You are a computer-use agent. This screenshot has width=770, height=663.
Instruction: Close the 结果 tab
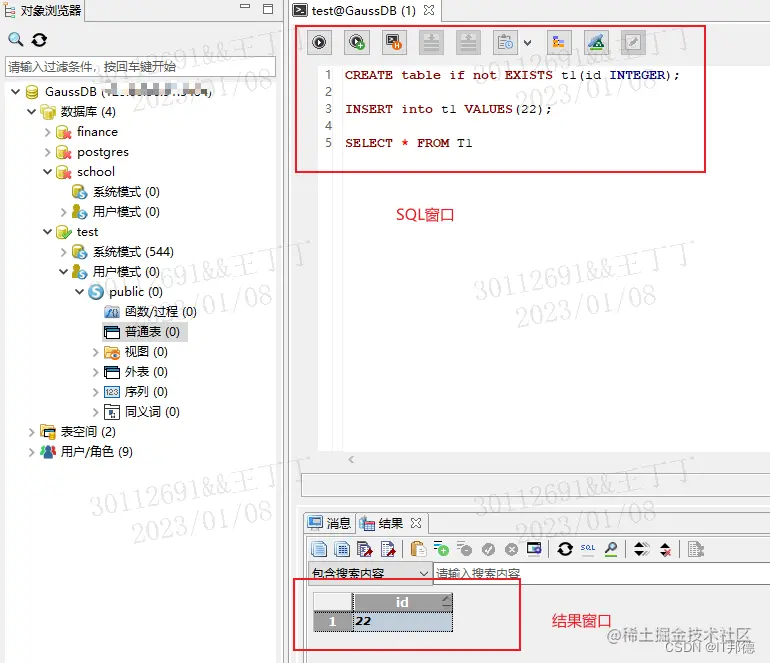416,523
